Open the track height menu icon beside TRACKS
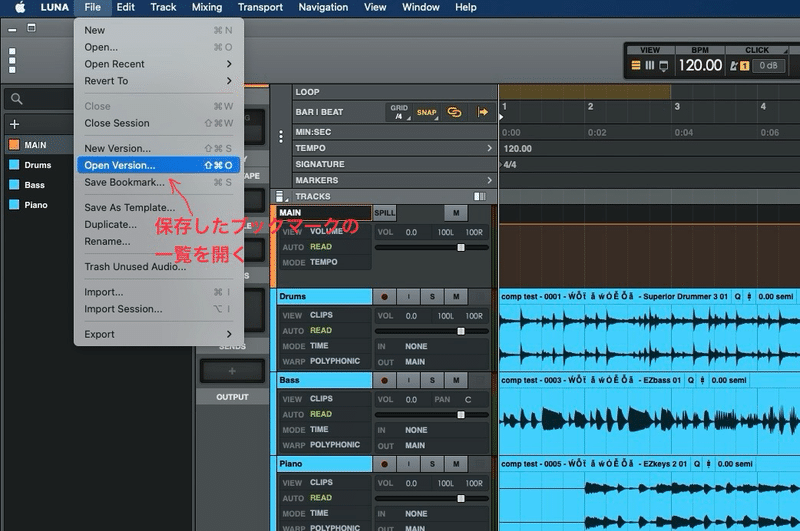 tap(280, 196)
